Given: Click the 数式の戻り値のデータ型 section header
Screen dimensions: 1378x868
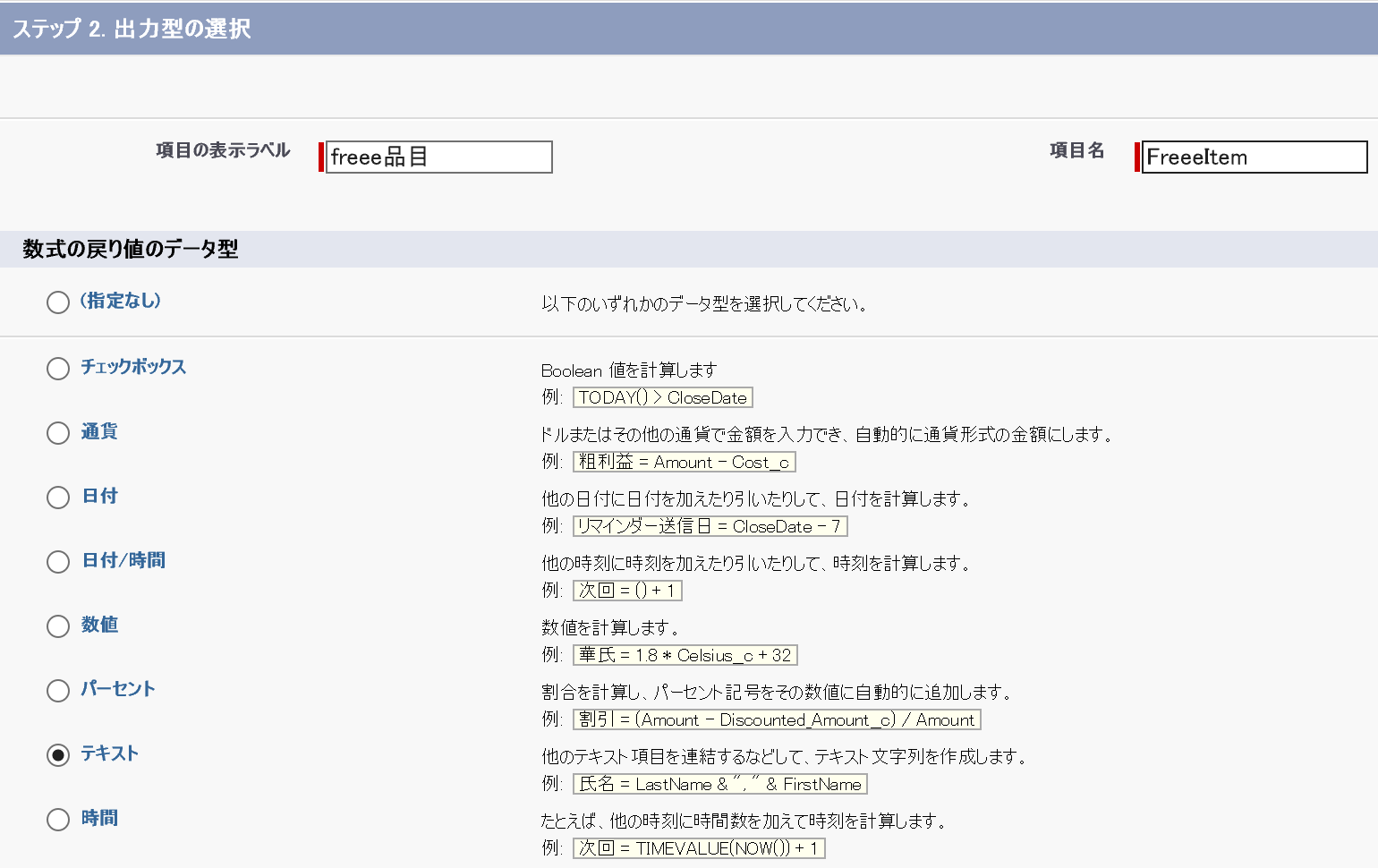Looking at the screenshot, I should click(x=131, y=249).
